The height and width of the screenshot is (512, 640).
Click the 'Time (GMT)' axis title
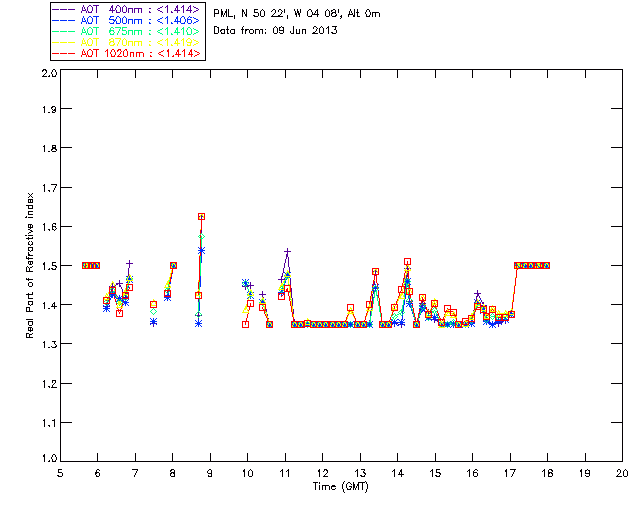(340, 487)
